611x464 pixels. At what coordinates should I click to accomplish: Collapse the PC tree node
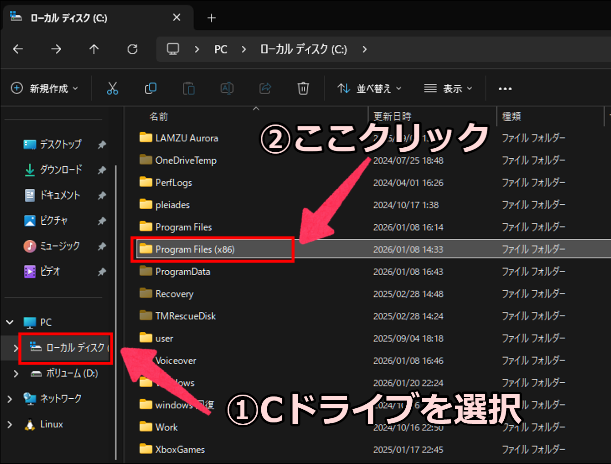click(x=11, y=322)
